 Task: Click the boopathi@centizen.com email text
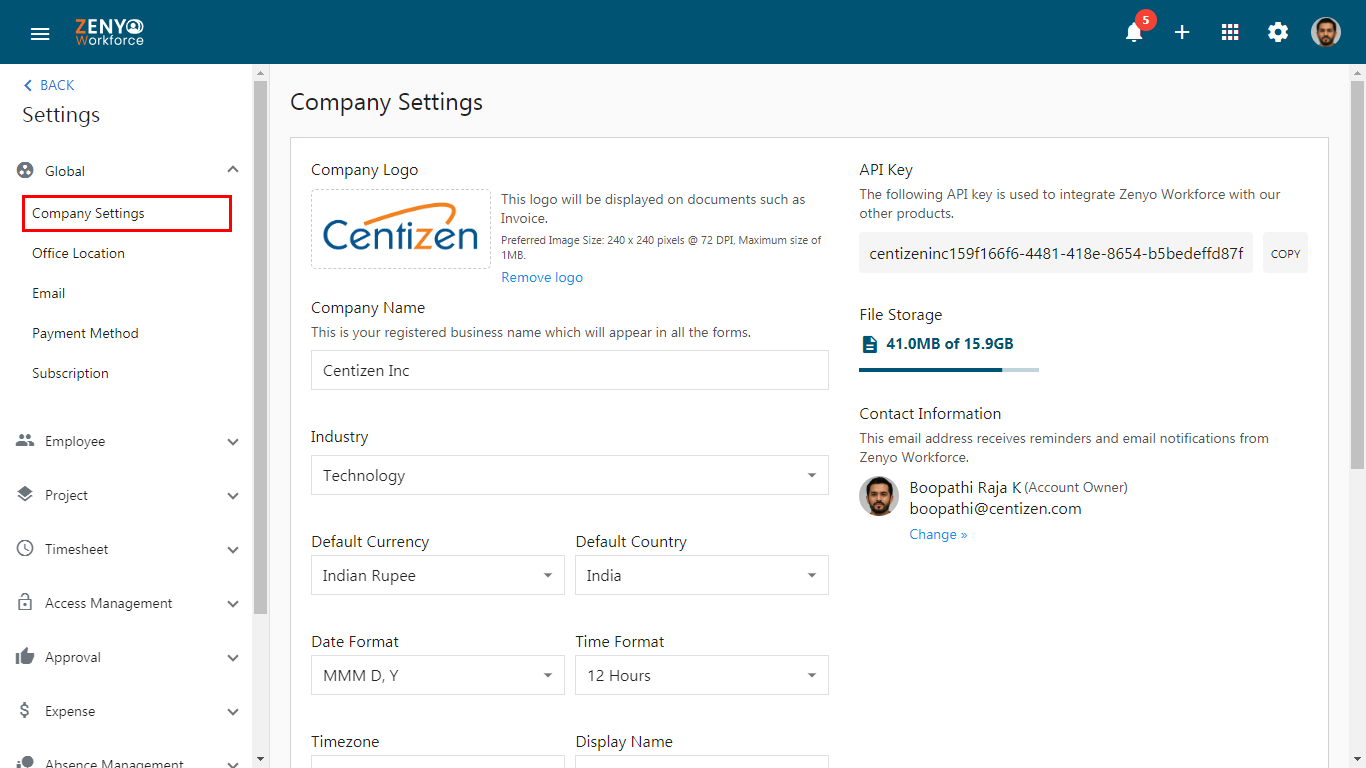(x=995, y=508)
